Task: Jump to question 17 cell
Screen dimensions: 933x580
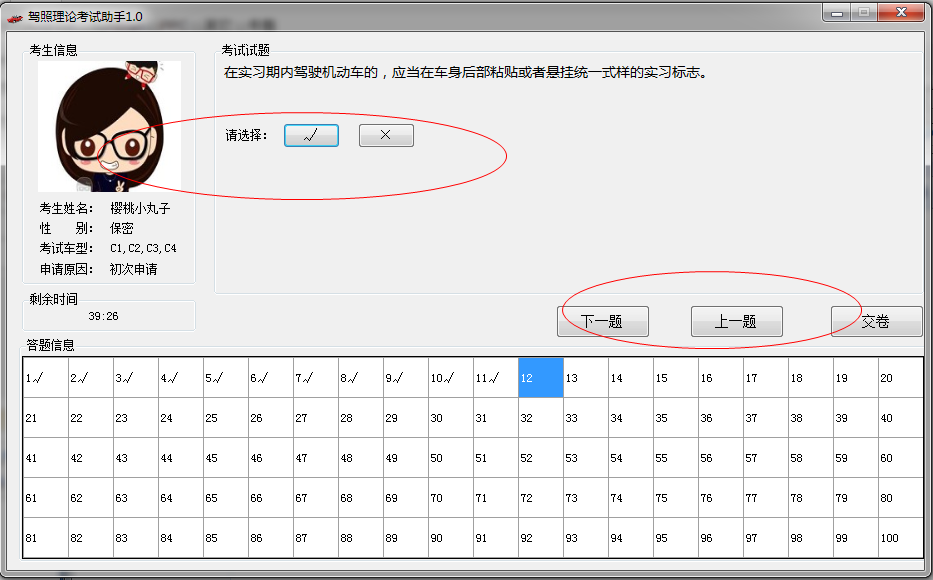Action: (766, 378)
